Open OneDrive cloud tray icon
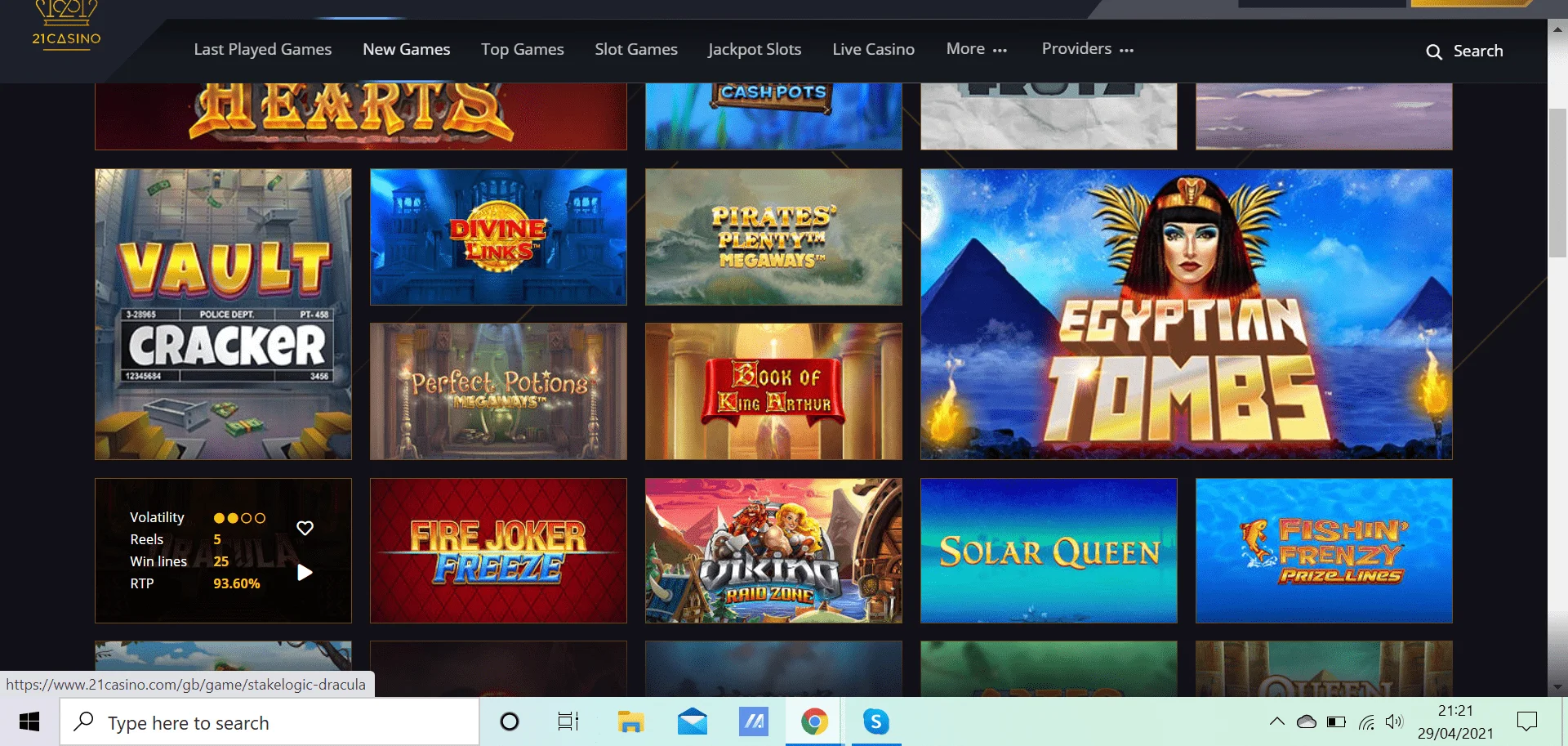Screen dimensions: 1568x746 pos(1307,721)
